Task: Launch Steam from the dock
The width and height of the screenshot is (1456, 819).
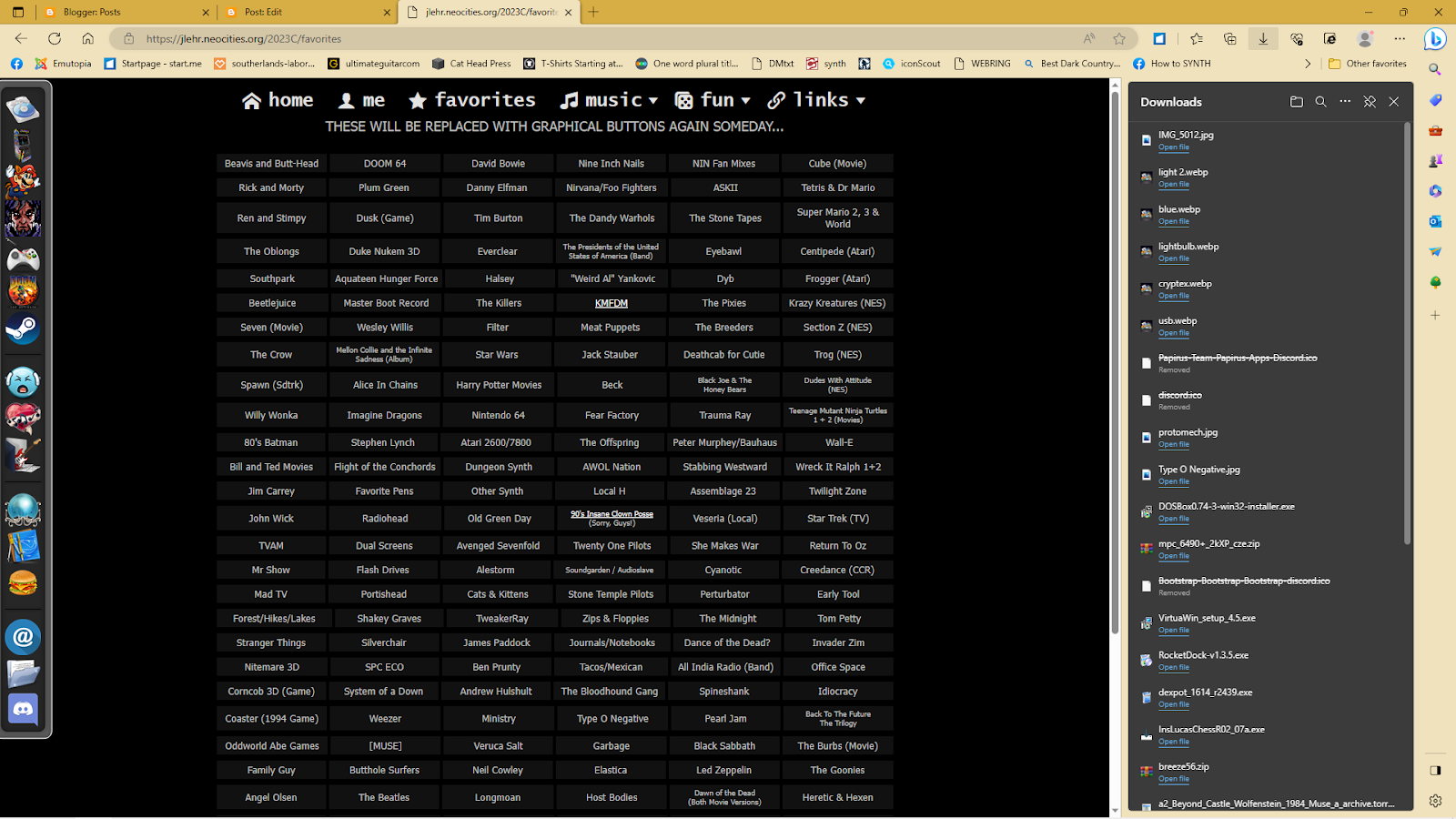Action: point(23,329)
